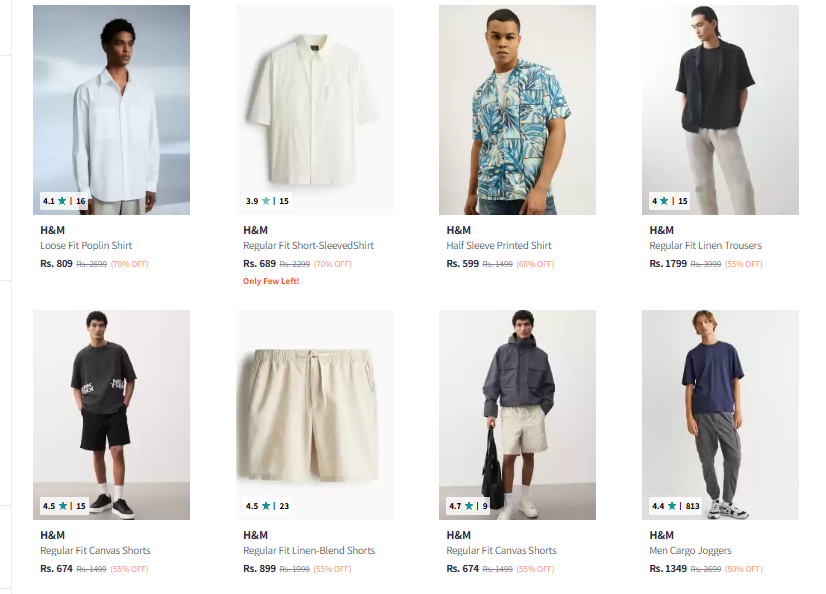Click the Half Sleeve Printed Shirt title
The width and height of the screenshot is (826, 594).
499,246
